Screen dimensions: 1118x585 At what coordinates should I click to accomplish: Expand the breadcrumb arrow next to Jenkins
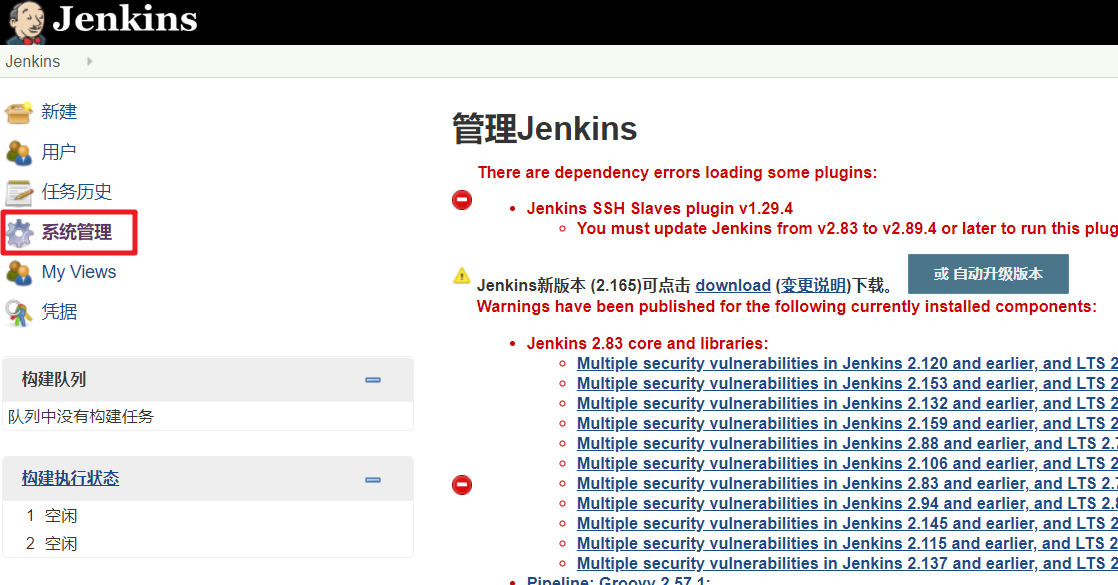coord(90,61)
